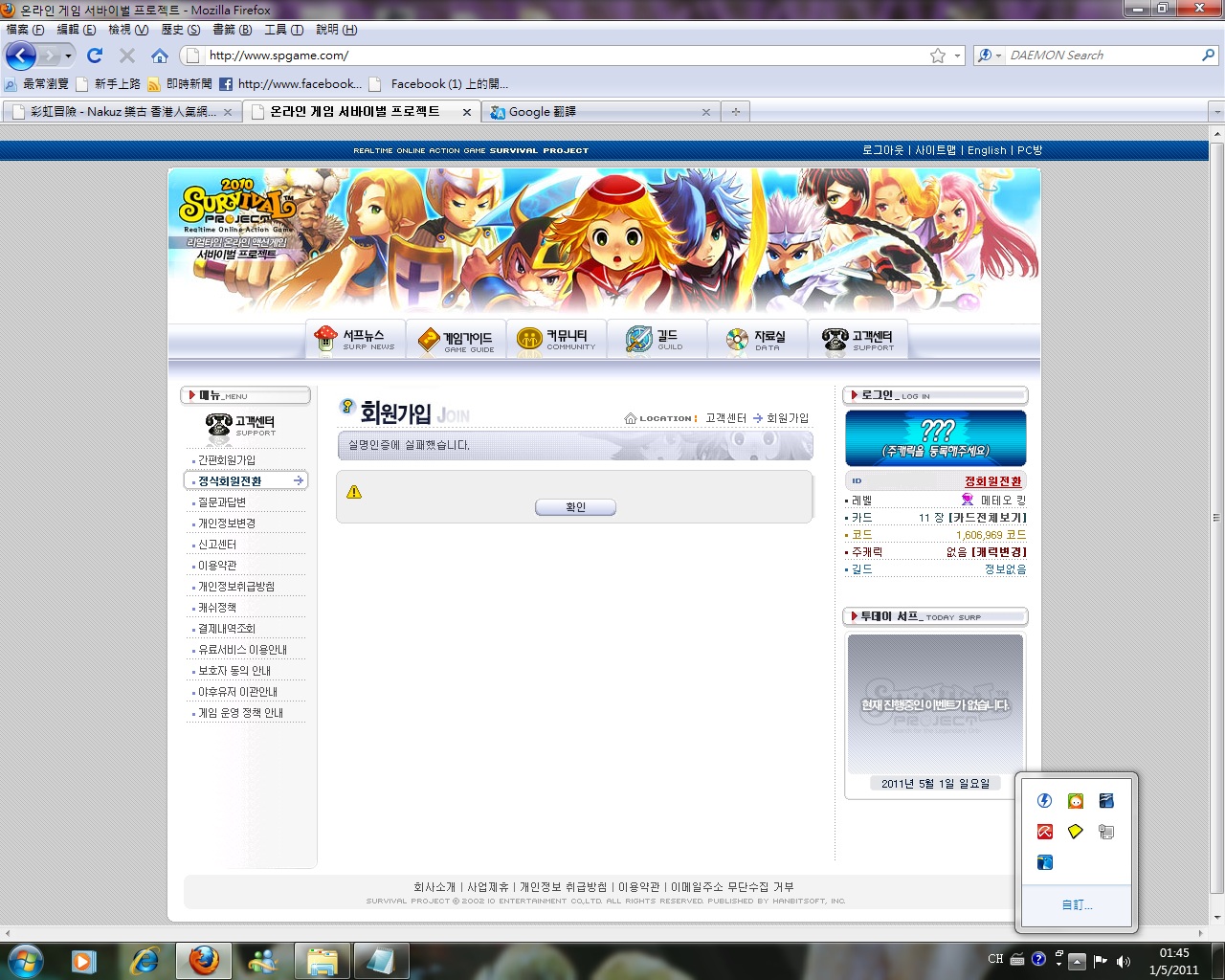Click the PC방 link in header
Screen dimensions: 1225x980
pos(1030,150)
